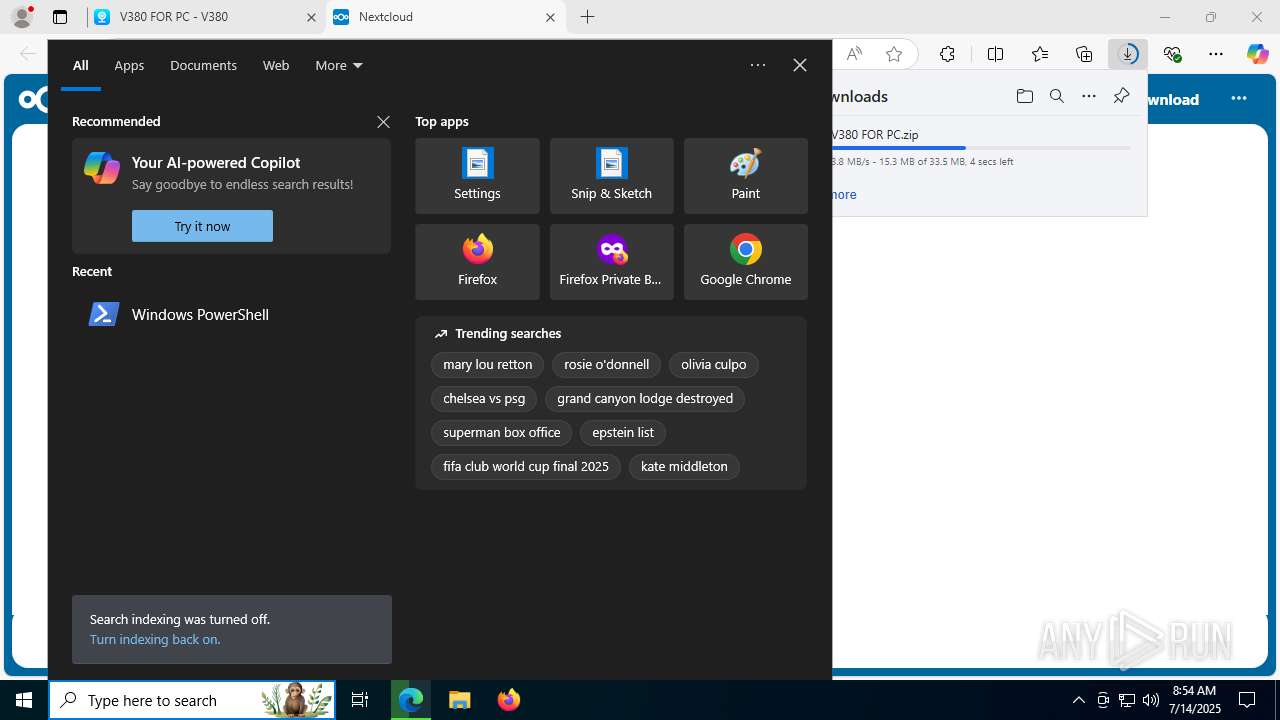
Task: Open Paint from Top apps
Action: tap(745, 176)
